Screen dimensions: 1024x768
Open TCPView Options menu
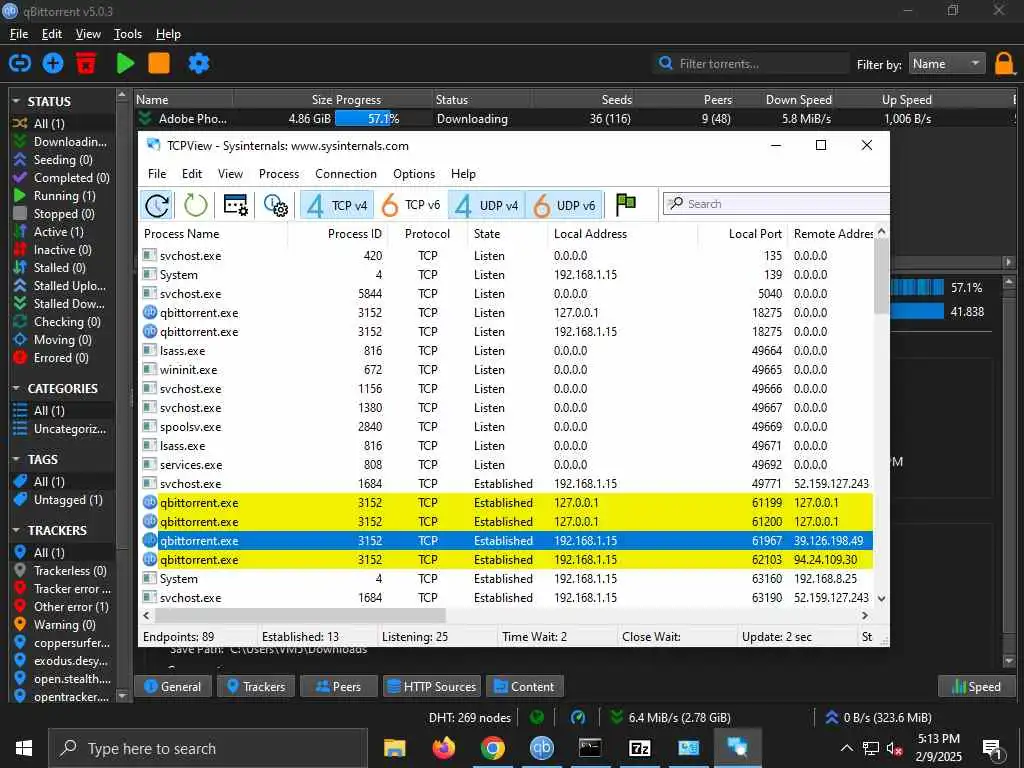click(x=413, y=174)
